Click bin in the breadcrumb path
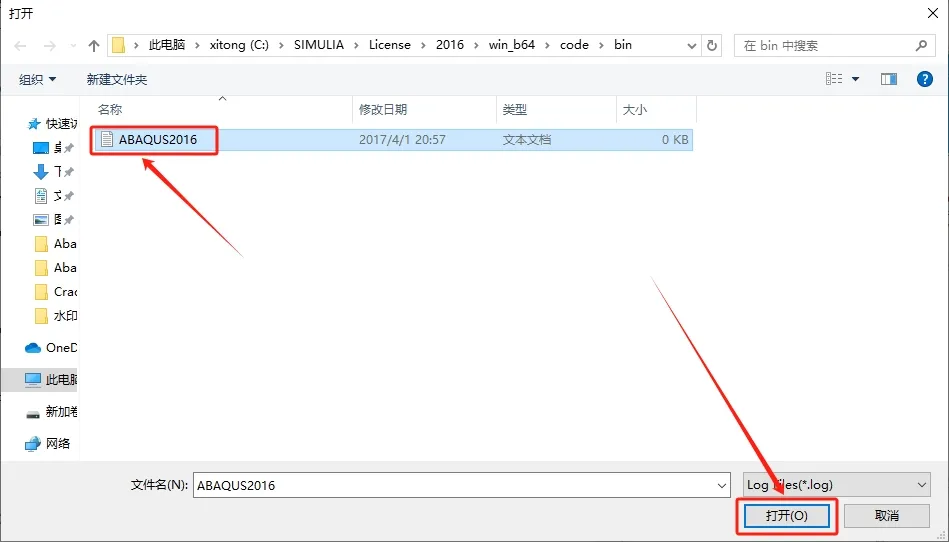 pos(623,45)
